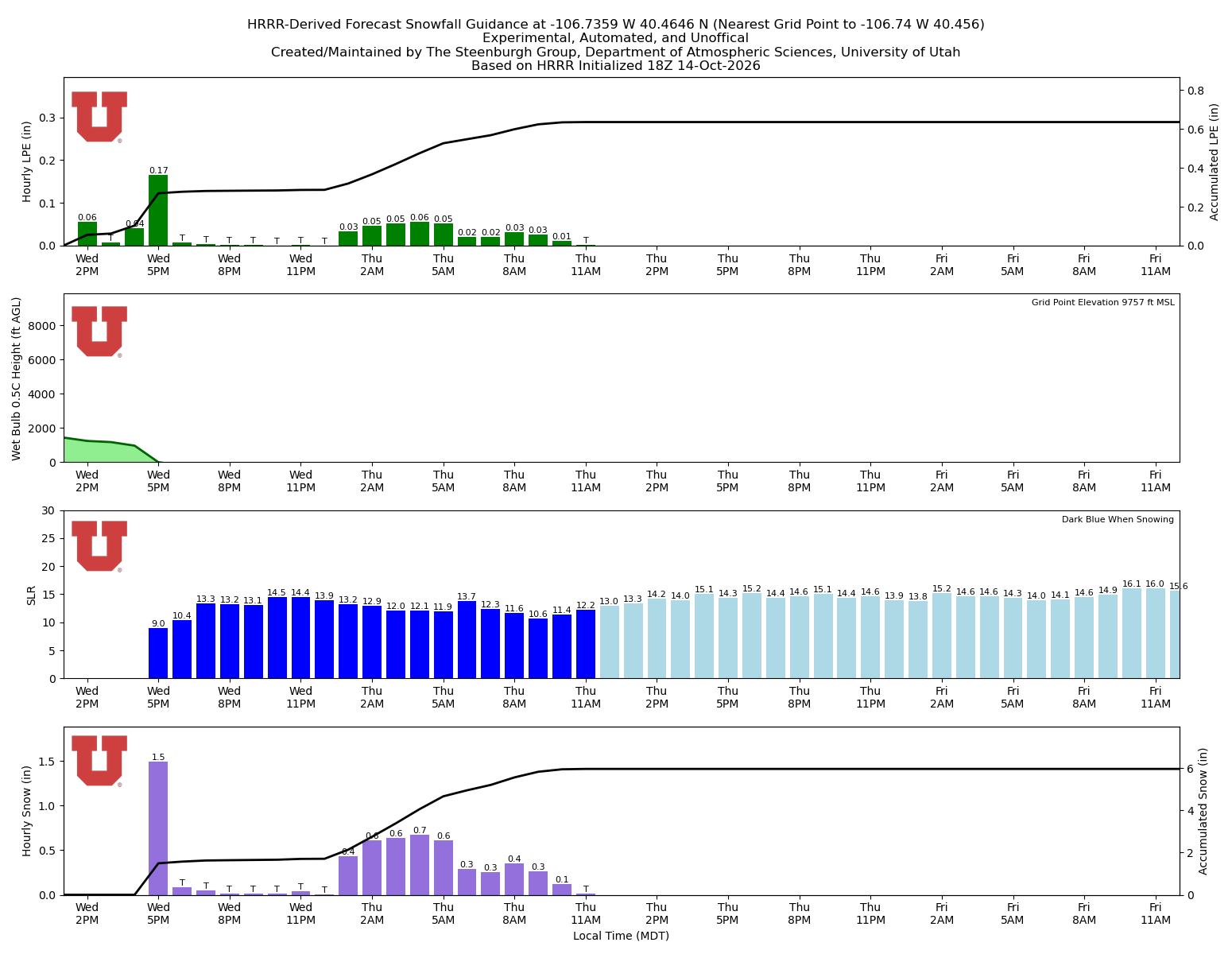This screenshot has width=1232, height=954.
Task: Click the light blue SLR bar labeled 16.1
Action: (x=1132, y=634)
